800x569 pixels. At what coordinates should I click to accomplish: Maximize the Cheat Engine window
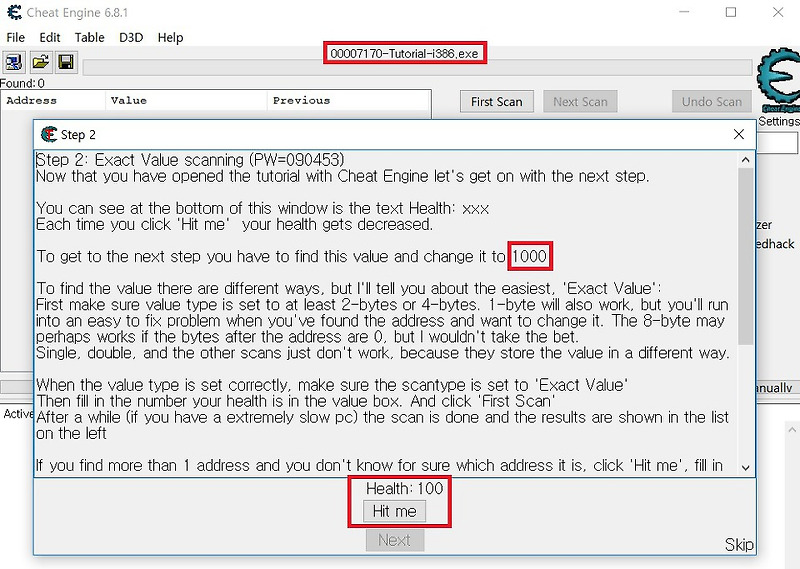click(731, 12)
